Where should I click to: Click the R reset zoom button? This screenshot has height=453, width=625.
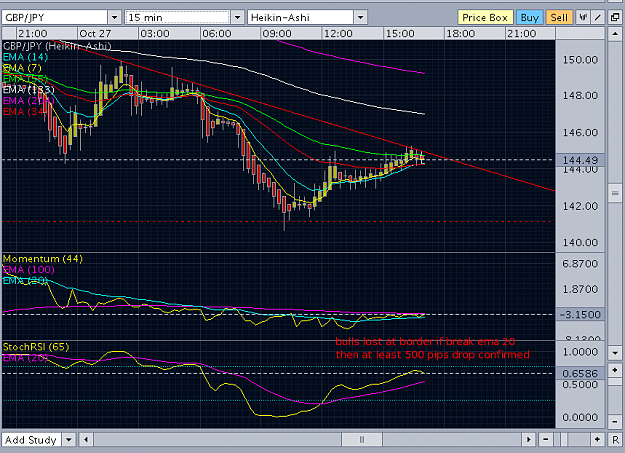click(615, 440)
